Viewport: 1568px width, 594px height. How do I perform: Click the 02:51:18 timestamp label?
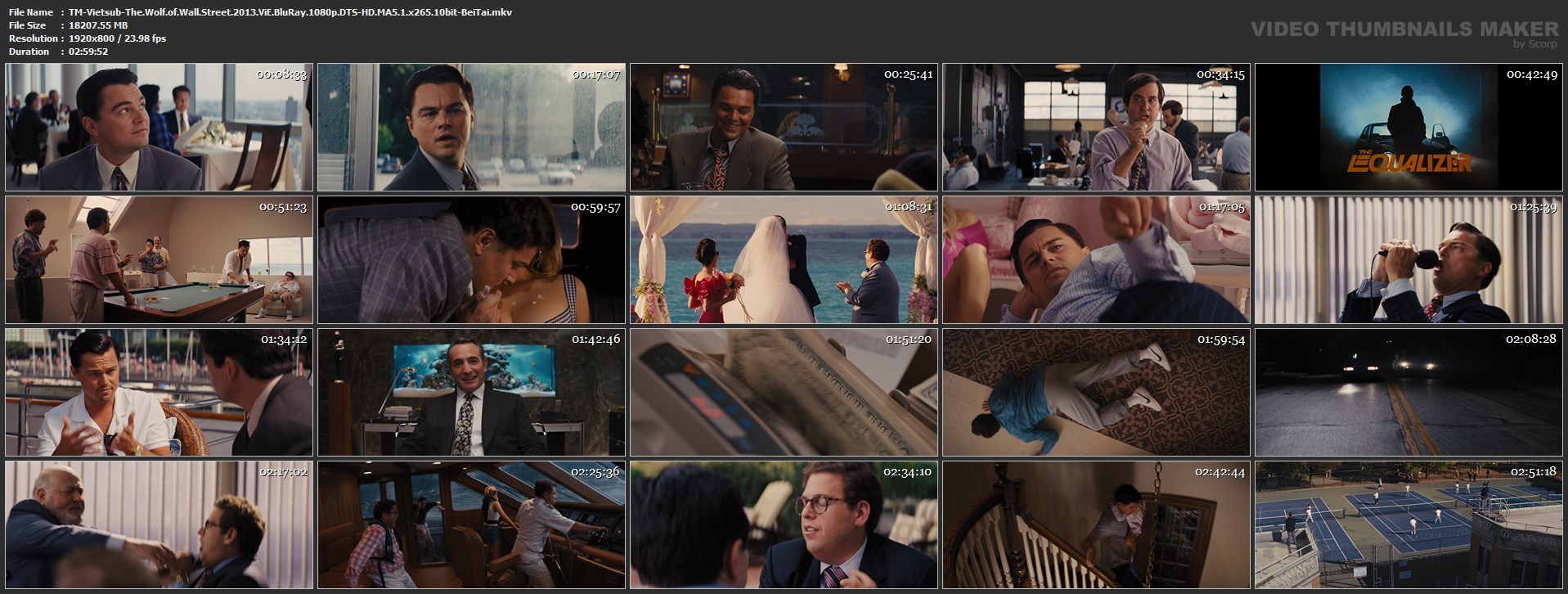click(x=1532, y=472)
